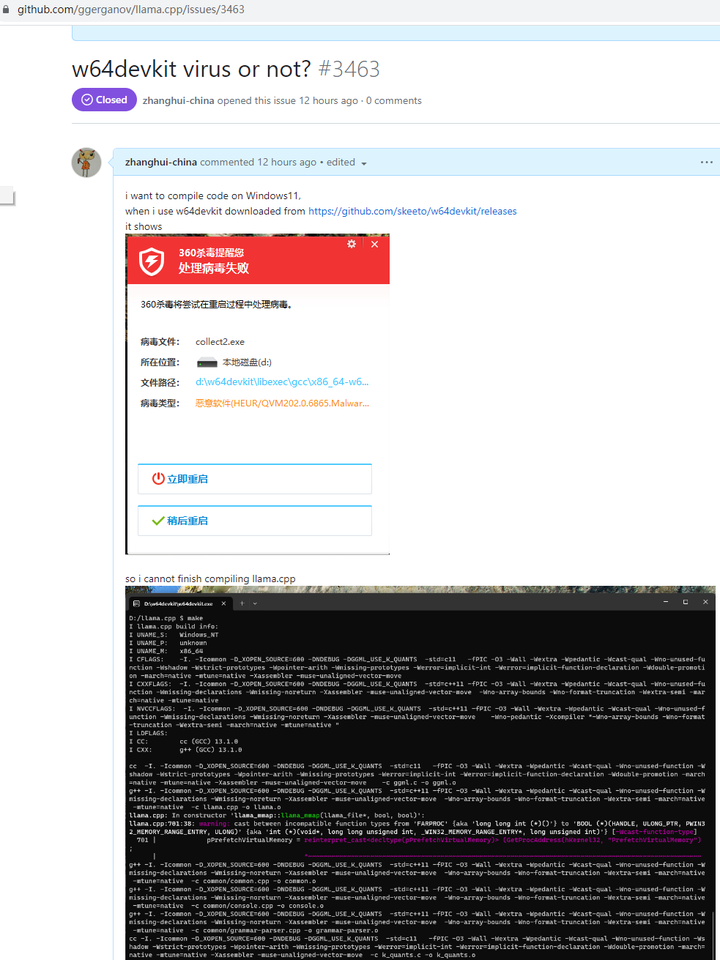Open the terminal tab dropdown chevron
The width and height of the screenshot is (720, 960).
tap(255, 603)
